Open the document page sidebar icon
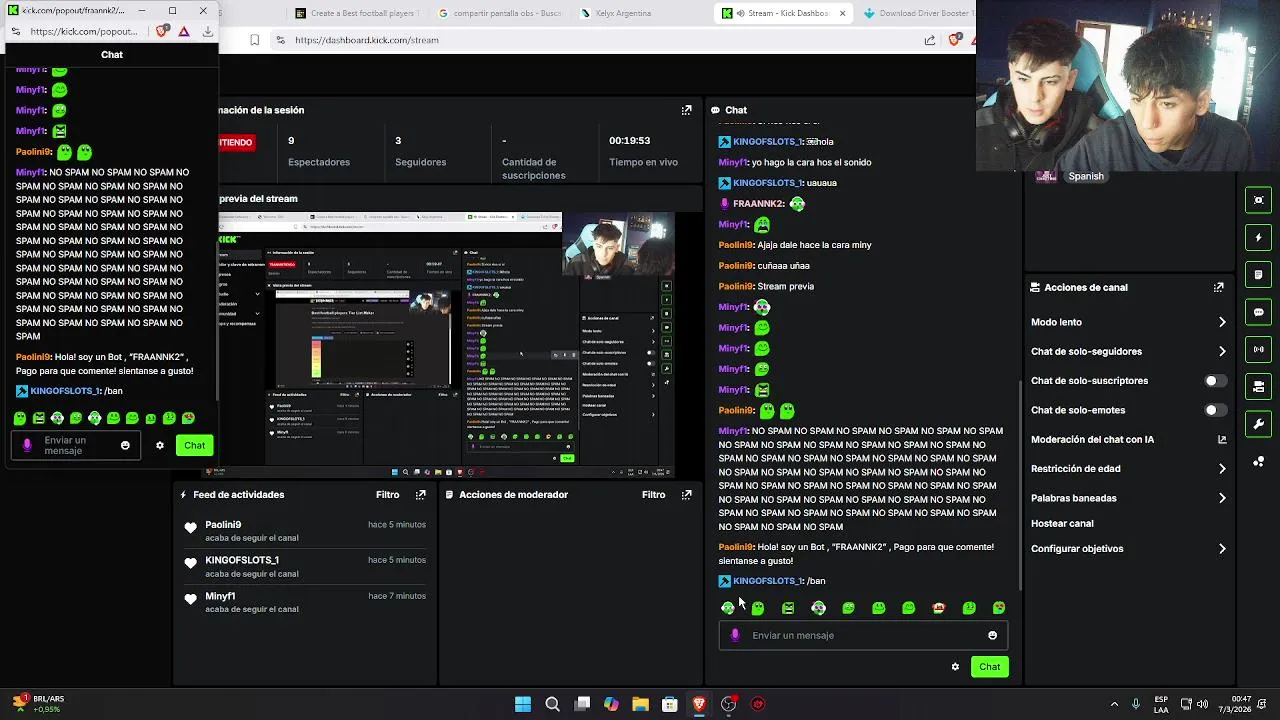This screenshot has width=1280, height=720. pos(1259,275)
